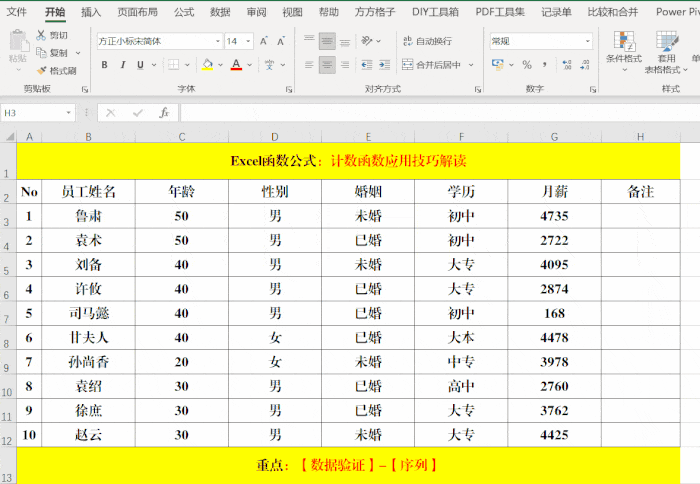The height and width of the screenshot is (484, 700).
Task: Click the phonetic guide 文 icon
Action: (269, 65)
